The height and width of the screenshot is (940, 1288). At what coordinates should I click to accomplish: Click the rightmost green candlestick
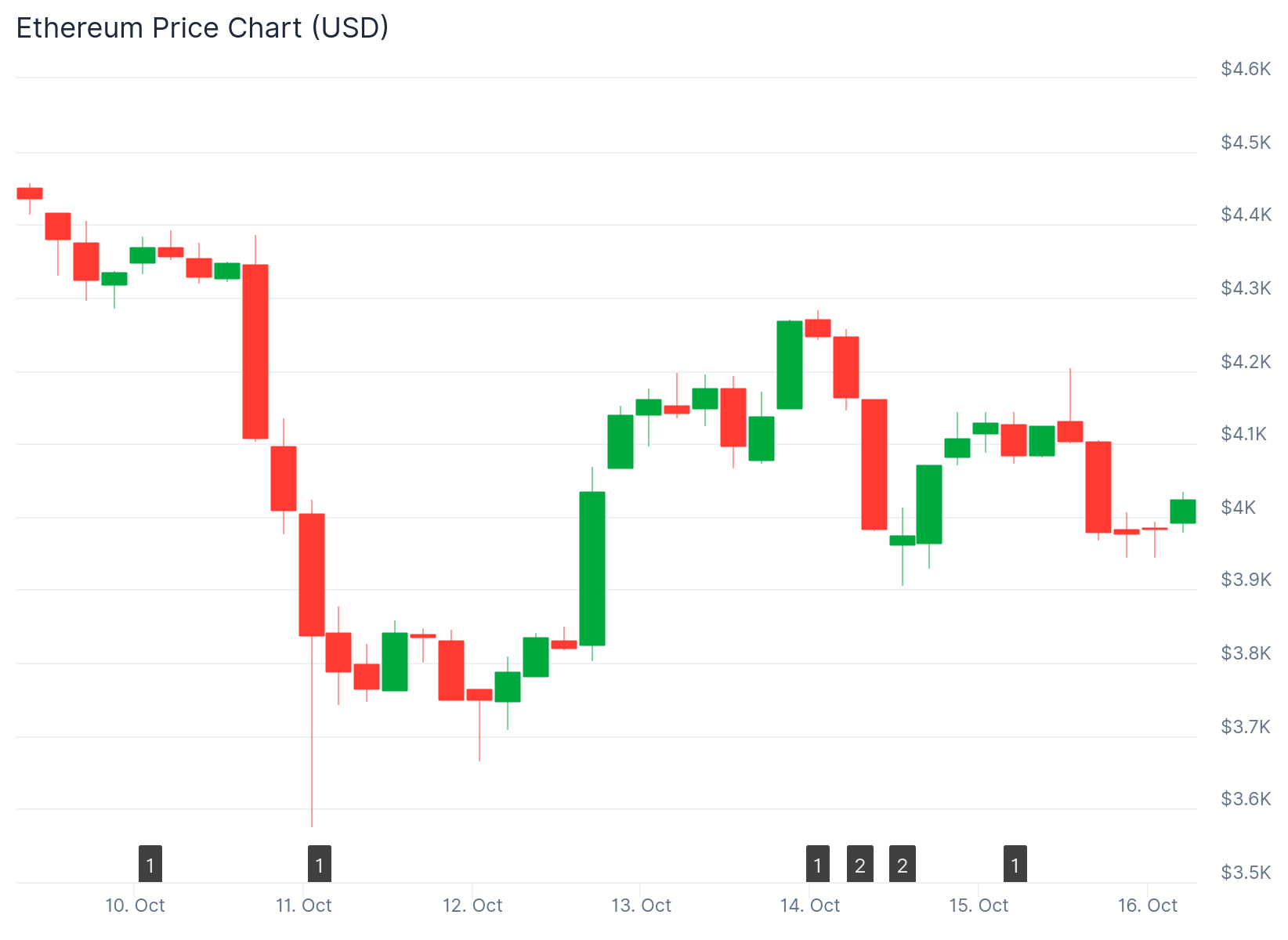coord(1183,511)
